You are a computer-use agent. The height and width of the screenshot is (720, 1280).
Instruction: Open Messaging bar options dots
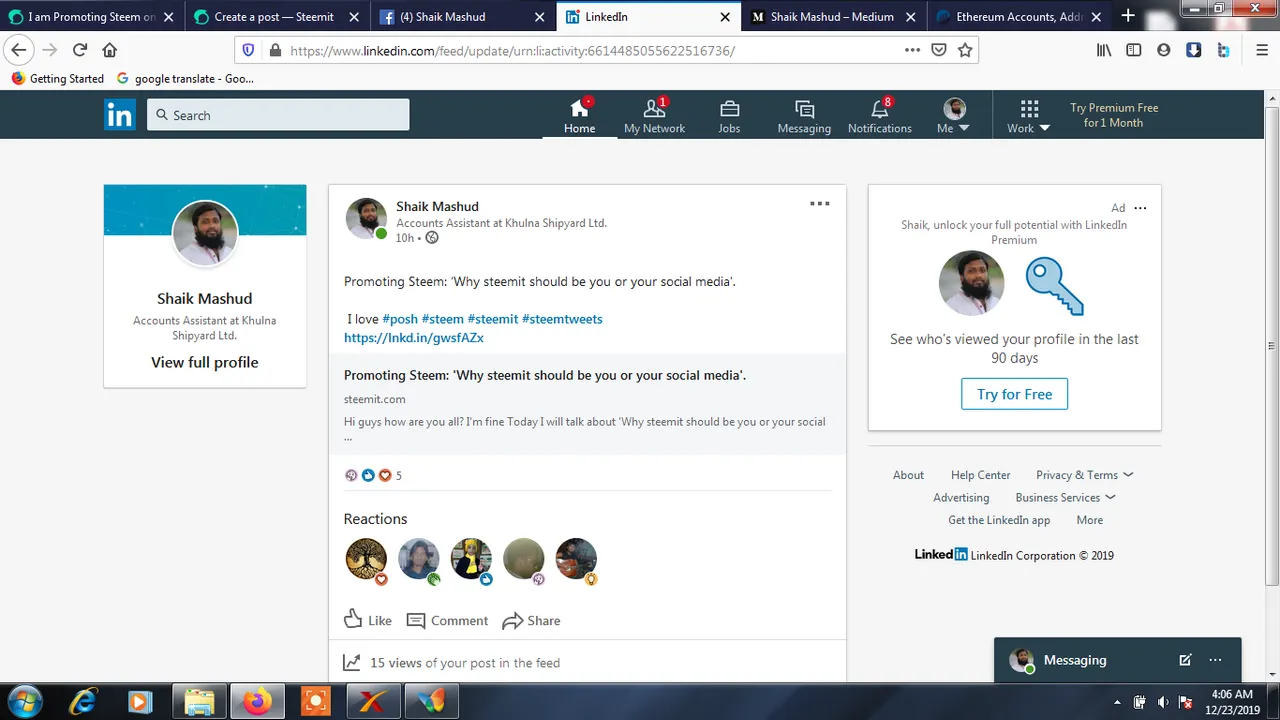pos(1215,660)
